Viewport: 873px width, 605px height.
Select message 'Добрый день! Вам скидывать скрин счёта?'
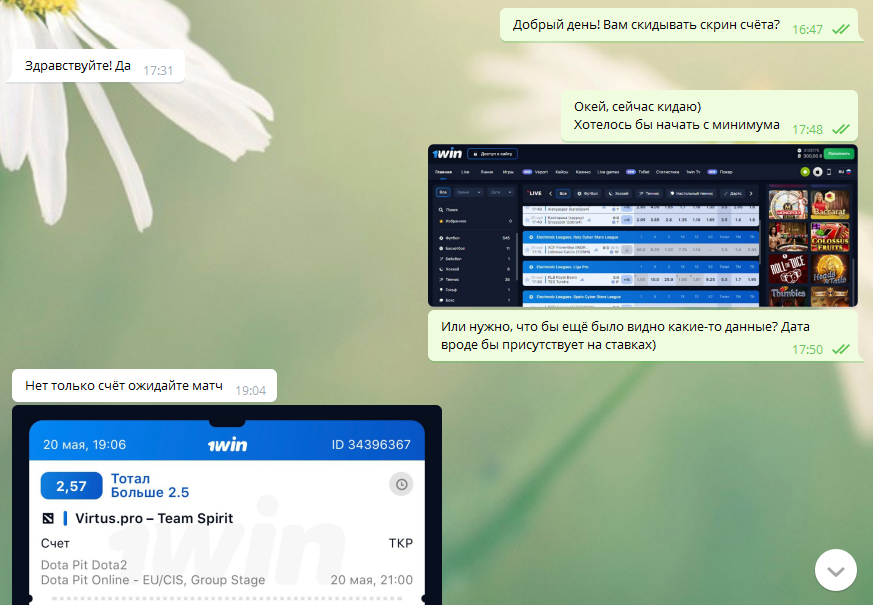pyautogui.click(x=646, y=25)
